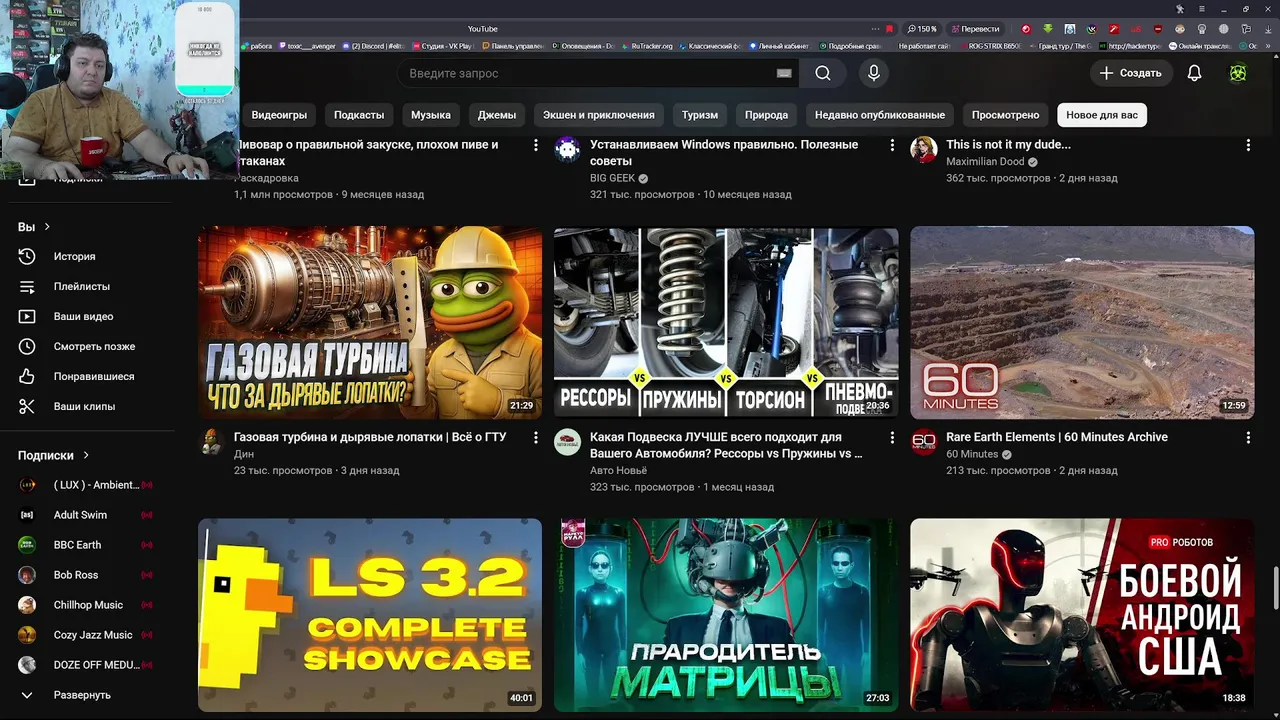The height and width of the screenshot is (720, 1280).
Task: Open the 60 Minutes mine thumbnail
Action: click(x=1082, y=322)
